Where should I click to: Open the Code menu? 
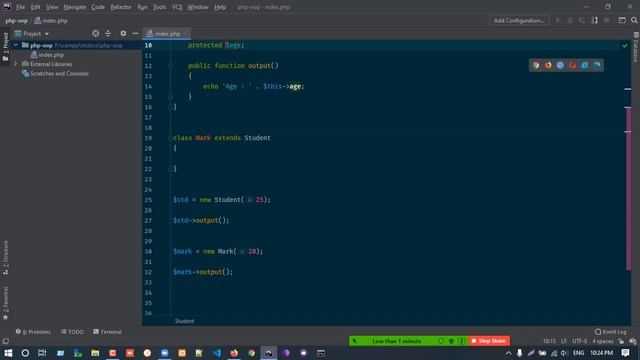[x=98, y=7]
